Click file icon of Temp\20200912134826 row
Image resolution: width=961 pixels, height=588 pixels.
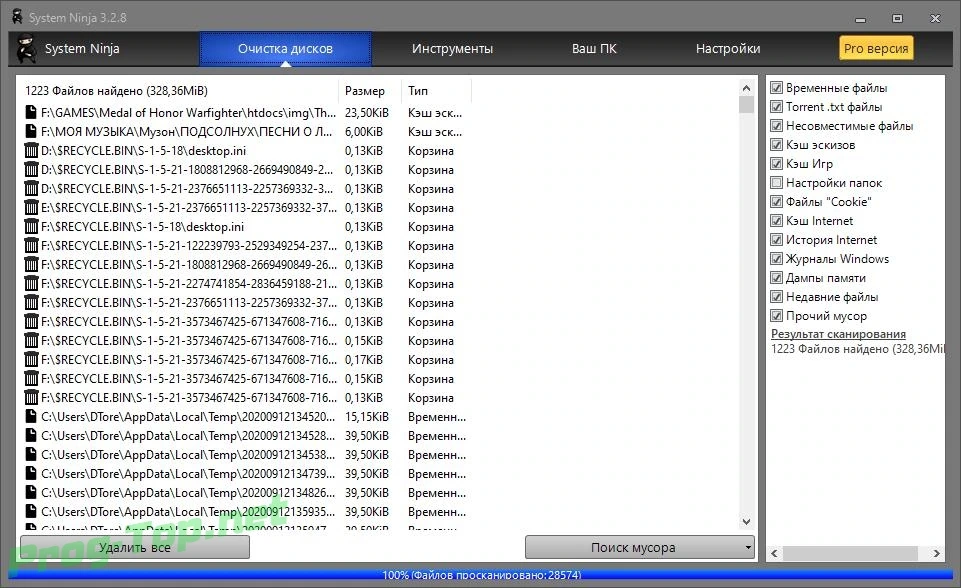click(31, 492)
